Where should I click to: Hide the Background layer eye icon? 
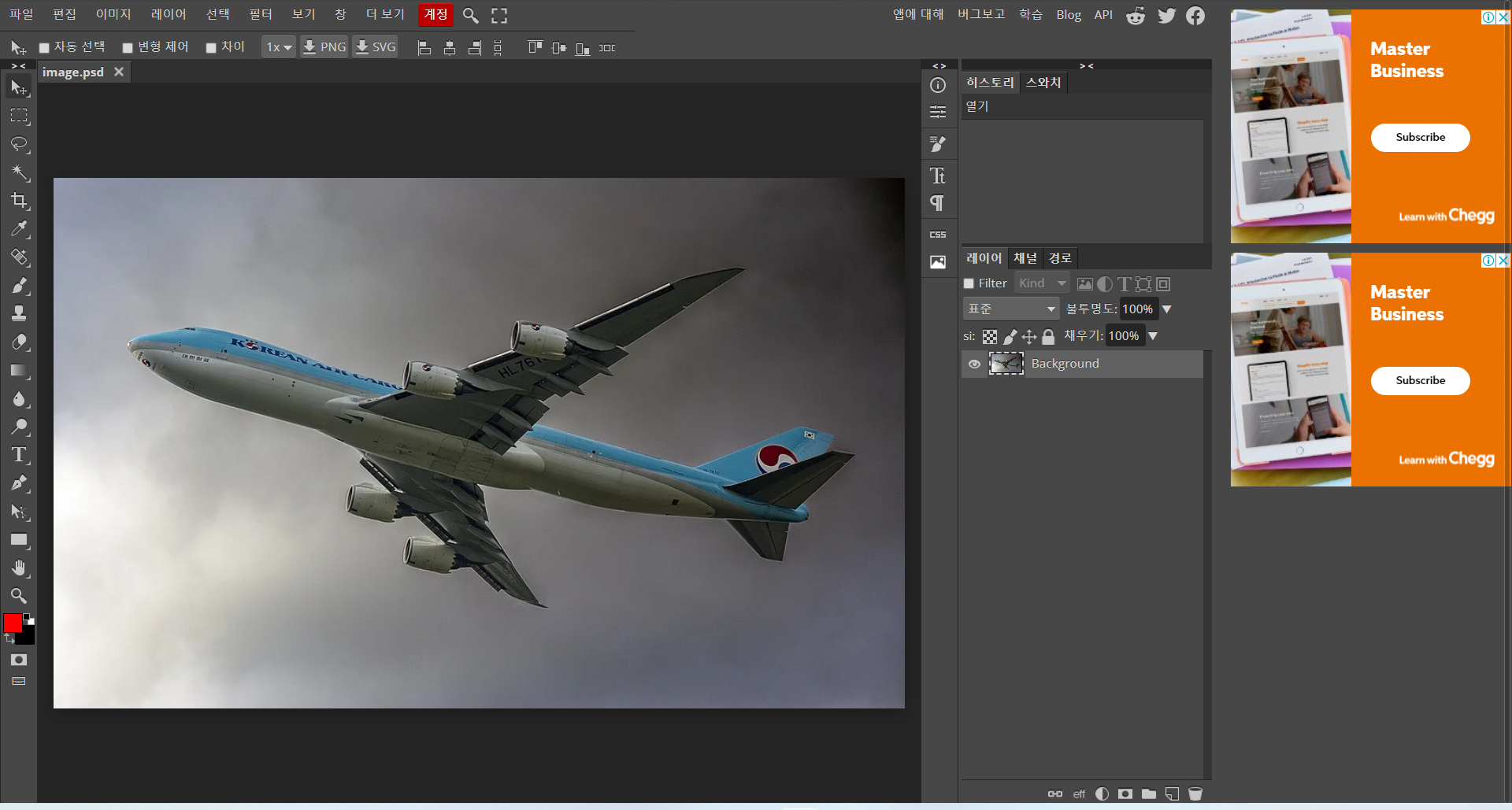click(974, 364)
